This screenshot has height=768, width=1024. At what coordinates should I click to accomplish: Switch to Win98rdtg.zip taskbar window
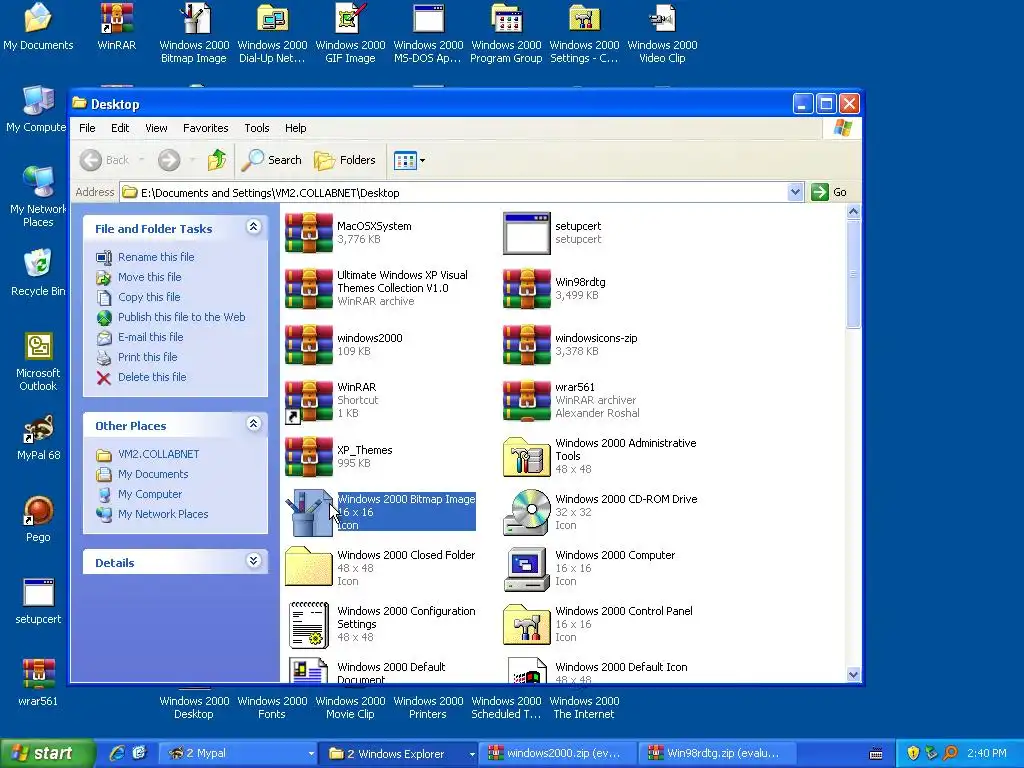tap(717, 753)
